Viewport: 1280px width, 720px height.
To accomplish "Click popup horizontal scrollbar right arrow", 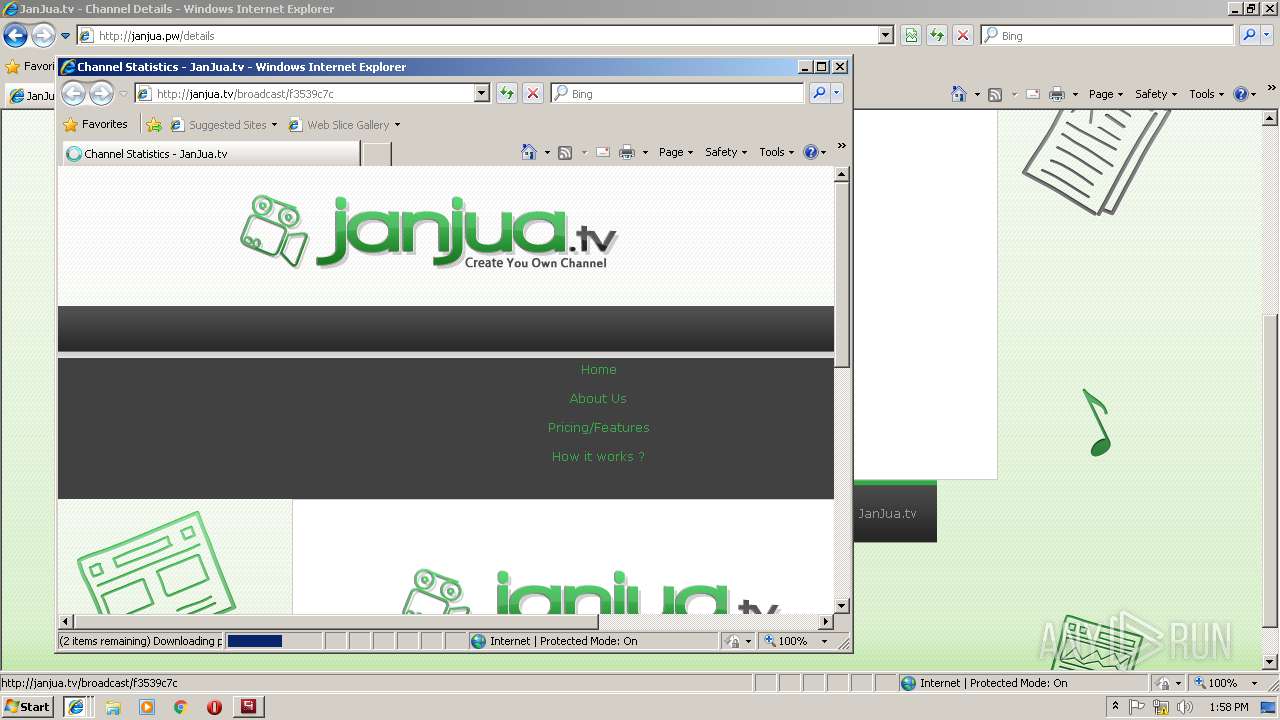I will pyautogui.click(x=826, y=622).
